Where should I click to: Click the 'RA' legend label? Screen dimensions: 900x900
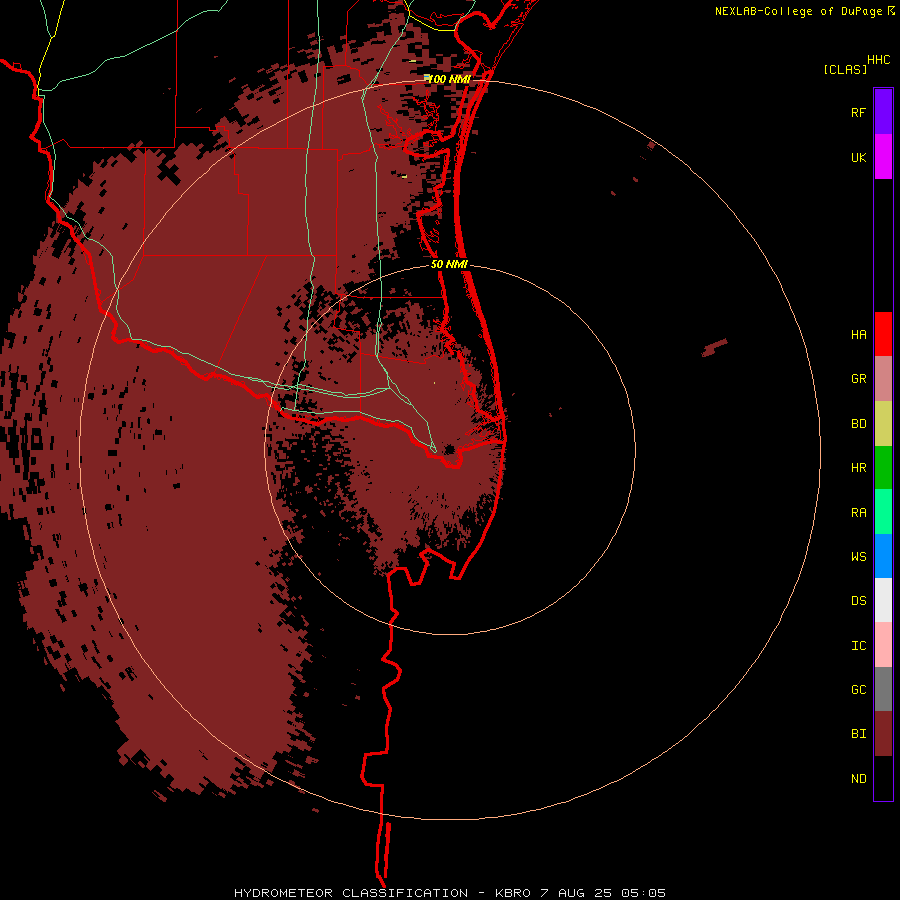[859, 513]
